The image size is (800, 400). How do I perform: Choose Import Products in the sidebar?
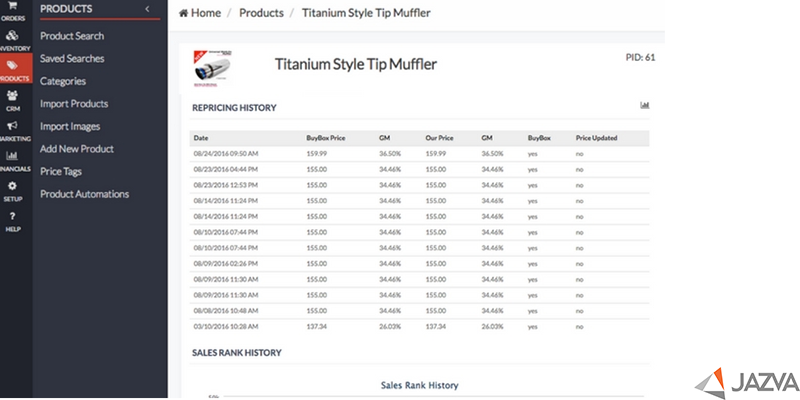[74, 103]
